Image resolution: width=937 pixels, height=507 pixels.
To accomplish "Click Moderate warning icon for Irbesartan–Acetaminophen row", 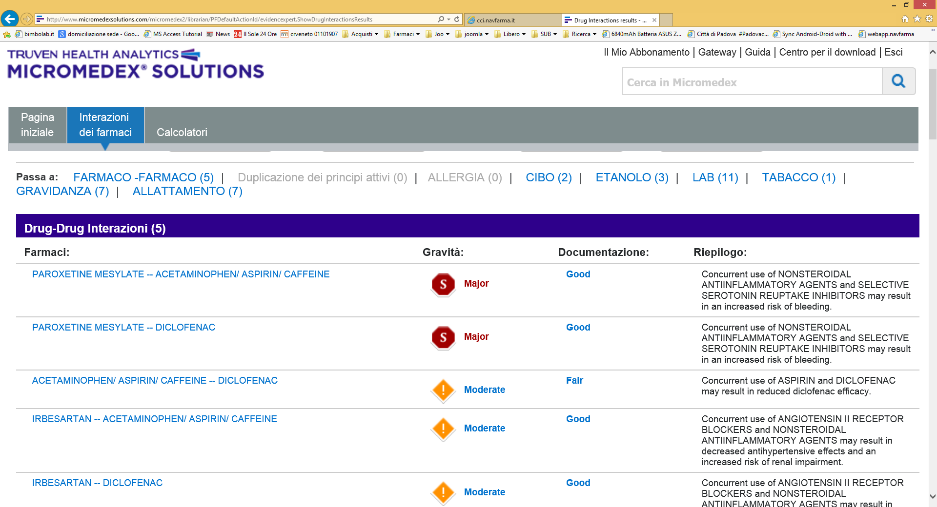I will pyautogui.click(x=443, y=429).
